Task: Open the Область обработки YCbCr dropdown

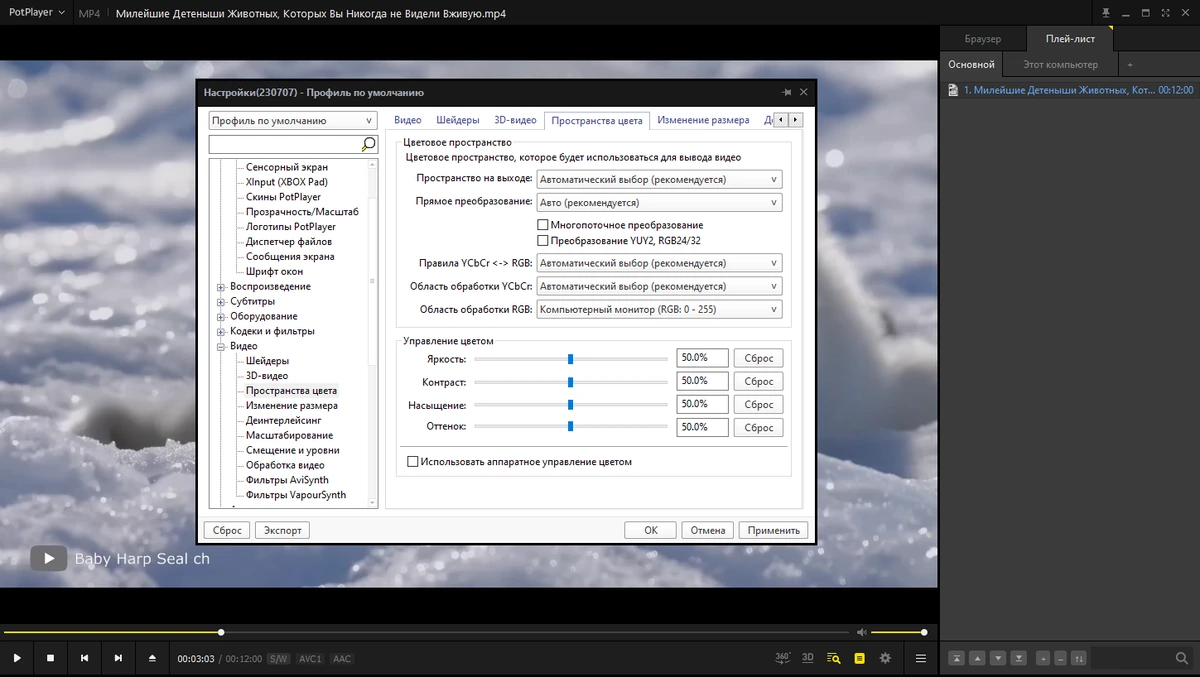Action: pos(659,286)
